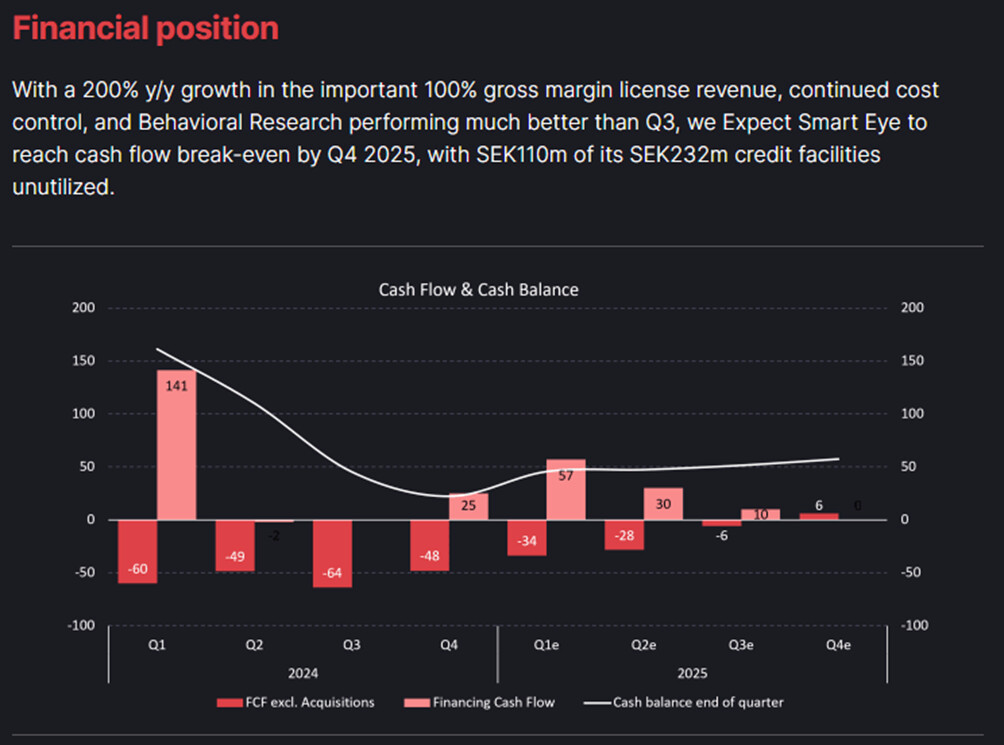1004x745 pixels.
Task: Click the Q3 axis label under 2024
Action: point(352,645)
